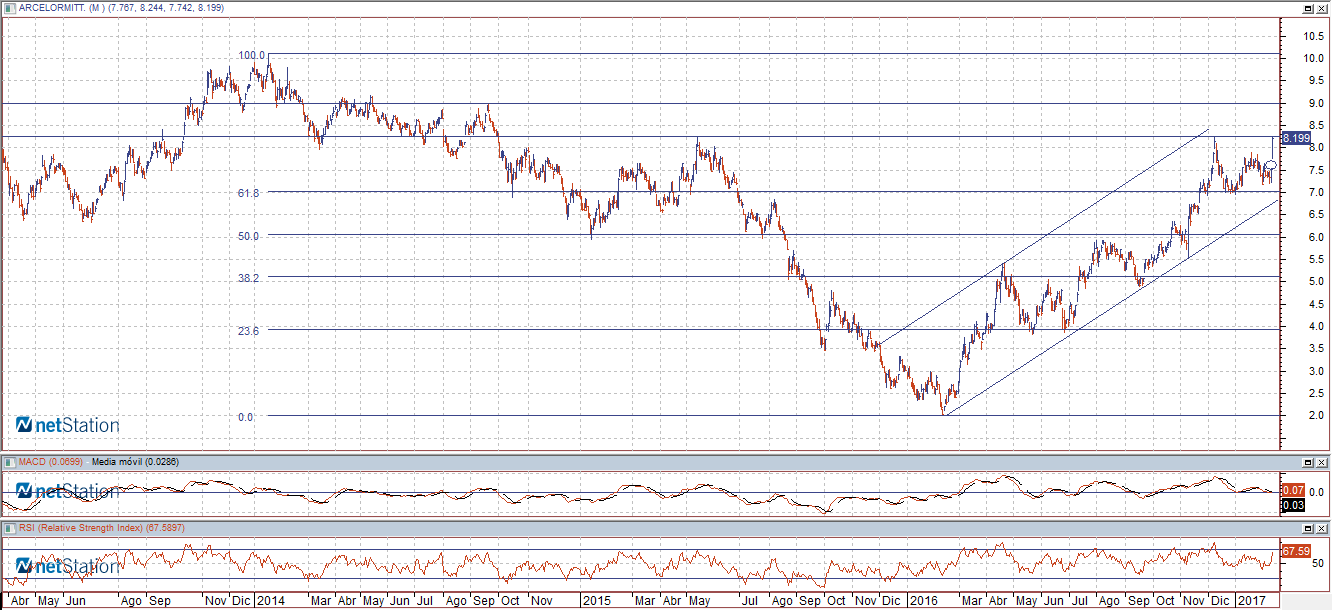Click the MACD panel menu icon
Screen dimensions: 1332x610
click(x=9, y=462)
